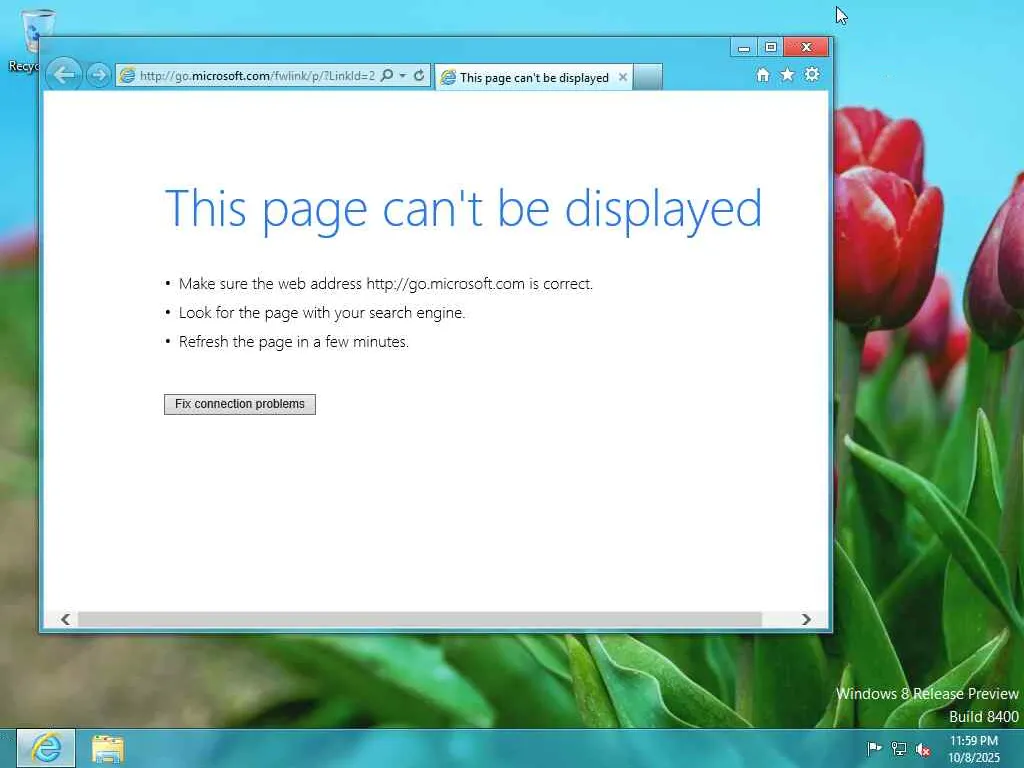This screenshot has height=768, width=1024.
Task: Click the "This page can't be displayed" heading
Action: [x=463, y=209]
